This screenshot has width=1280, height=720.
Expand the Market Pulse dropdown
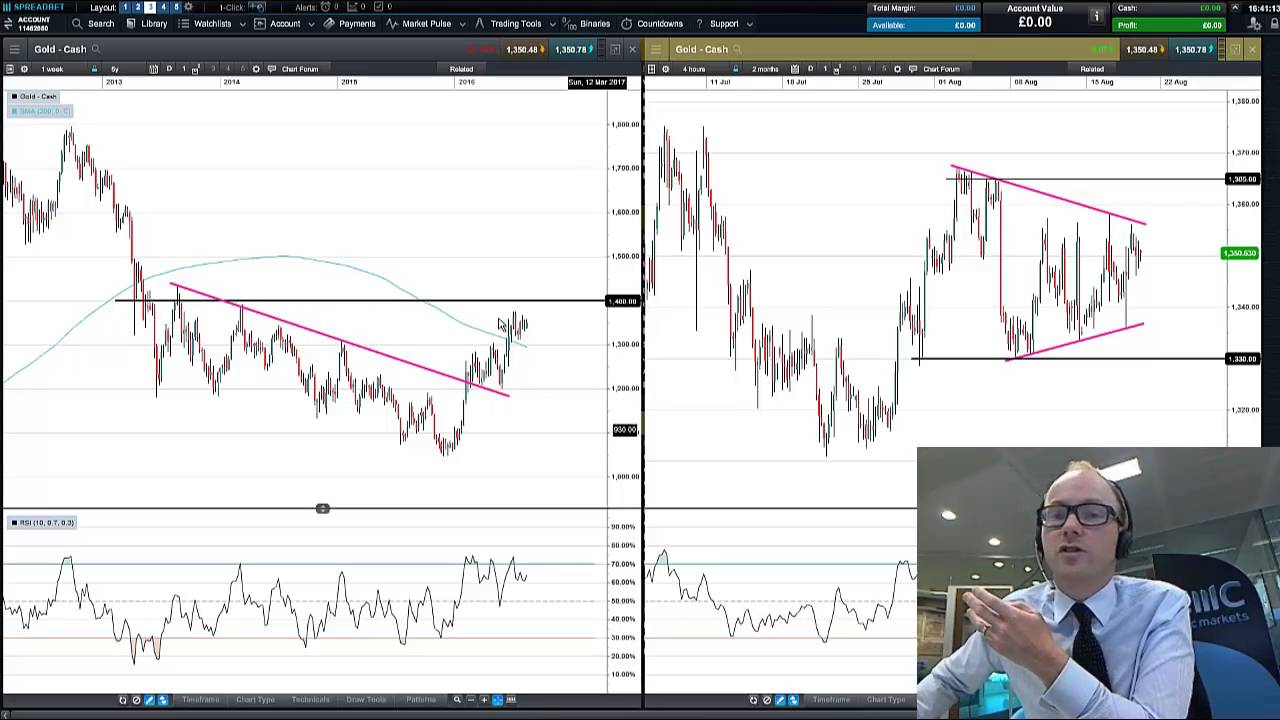[426, 24]
